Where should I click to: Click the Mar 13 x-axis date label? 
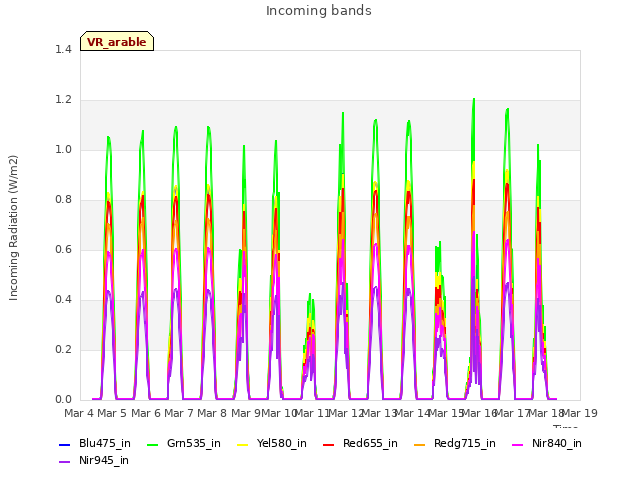(380, 413)
